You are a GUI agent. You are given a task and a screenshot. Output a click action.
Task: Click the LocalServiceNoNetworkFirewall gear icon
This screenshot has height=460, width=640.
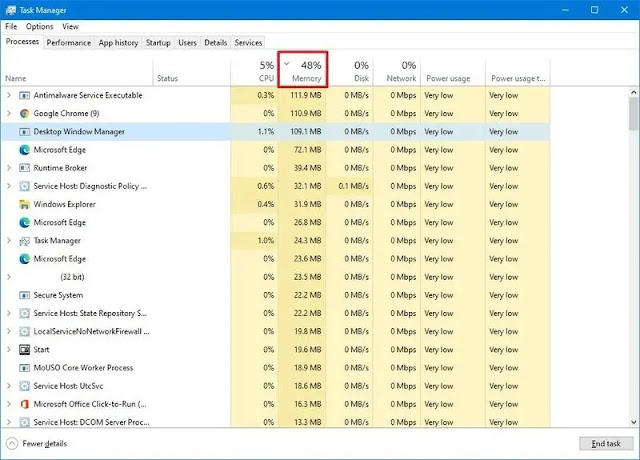tap(24, 331)
